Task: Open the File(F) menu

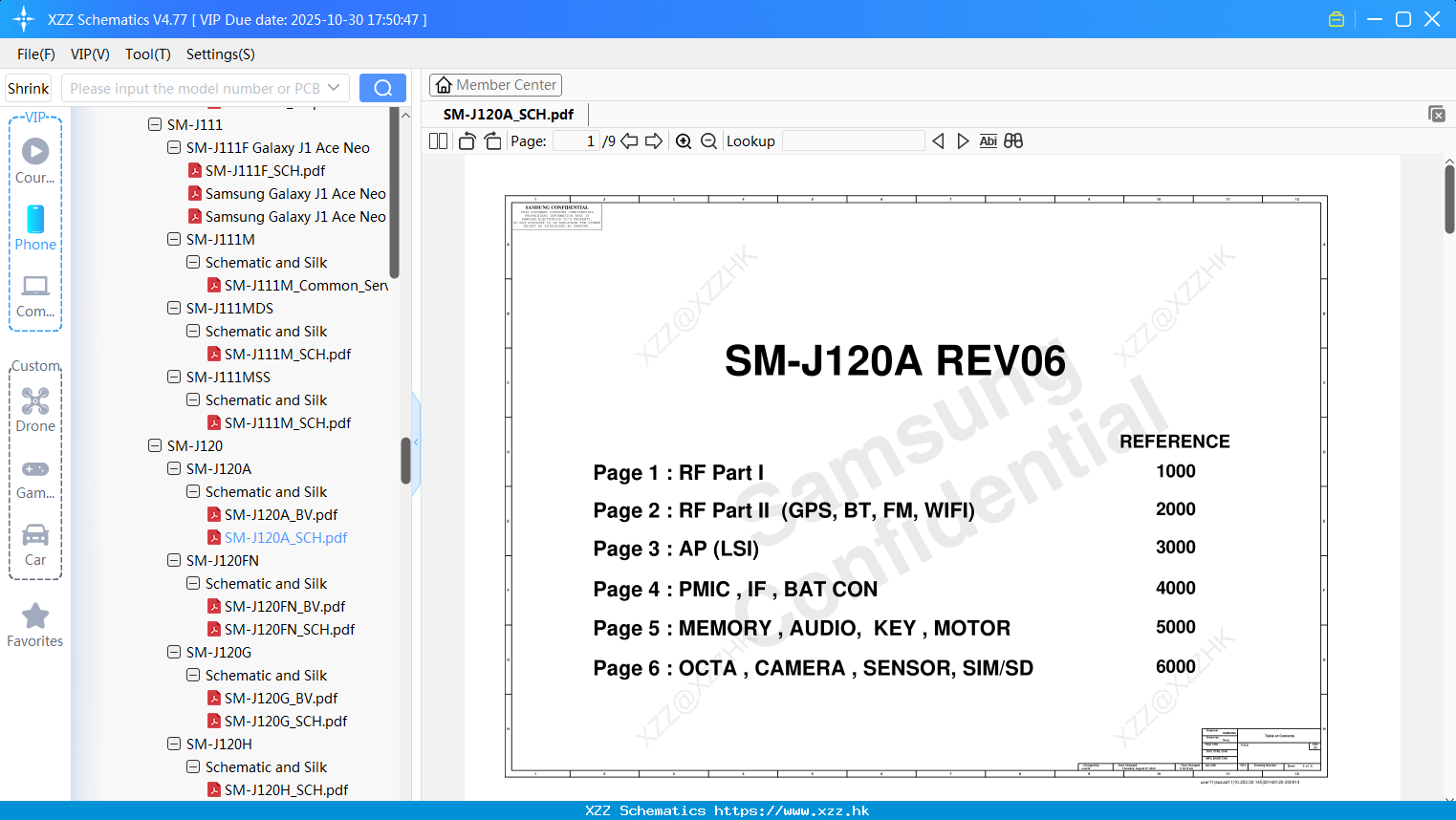Action: [x=36, y=54]
